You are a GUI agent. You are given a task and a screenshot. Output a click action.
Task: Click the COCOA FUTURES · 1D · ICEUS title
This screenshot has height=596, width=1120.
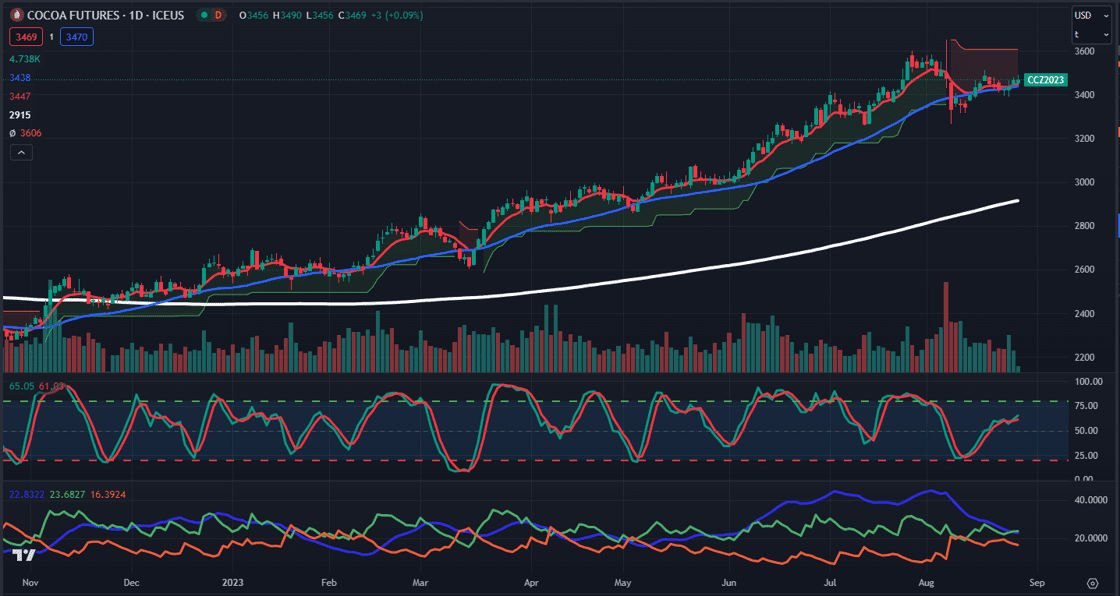(x=105, y=15)
